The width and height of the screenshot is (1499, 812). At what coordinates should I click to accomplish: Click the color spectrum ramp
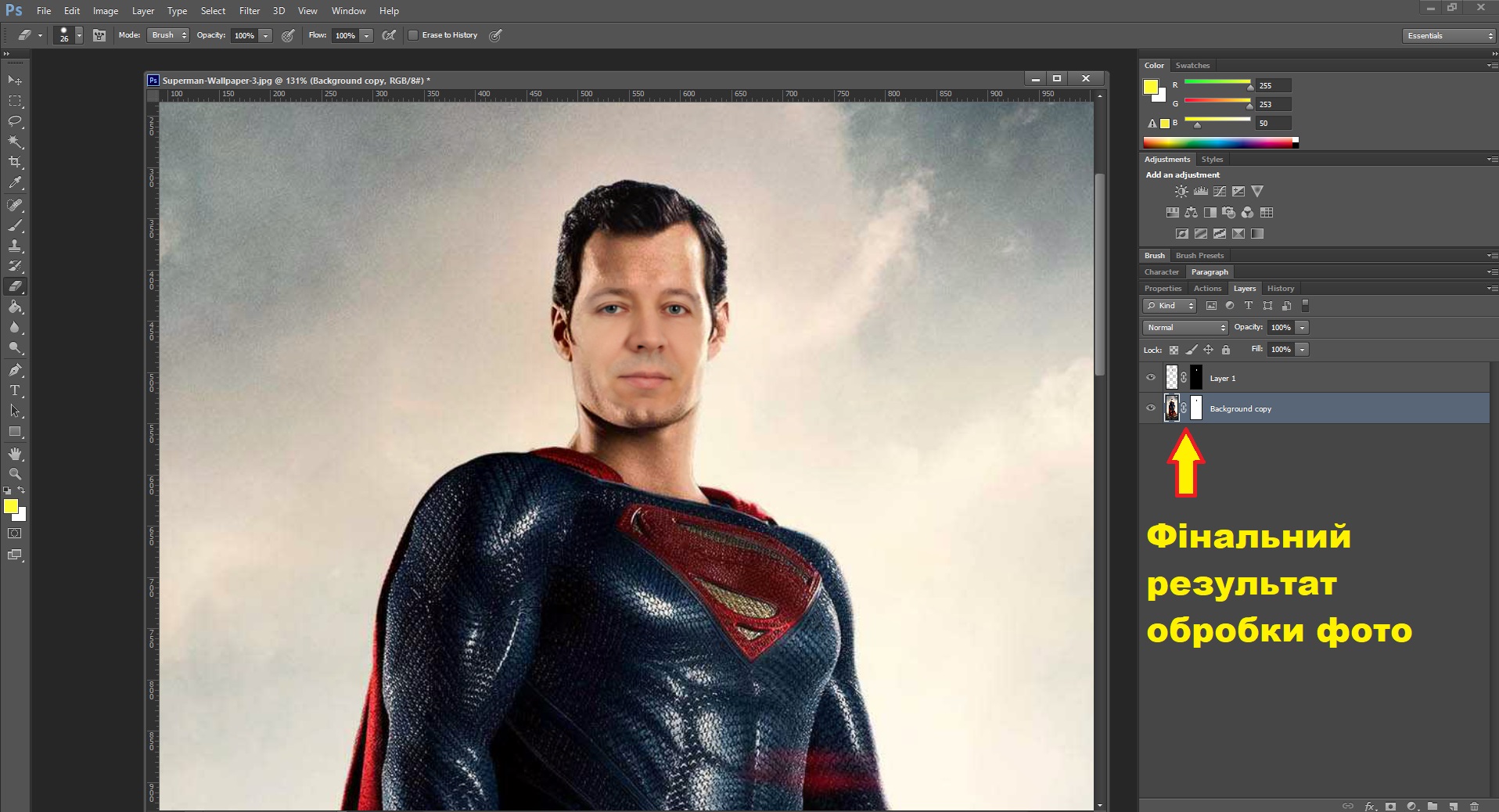(x=1220, y=142)
